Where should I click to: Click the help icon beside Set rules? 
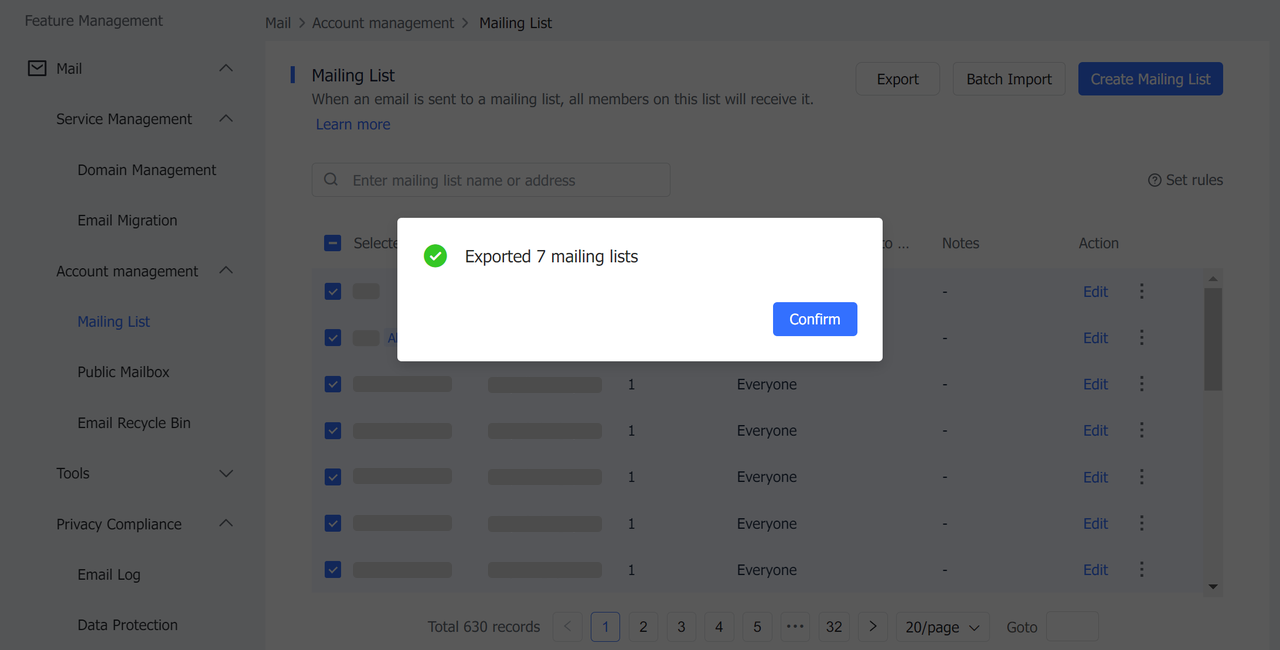tap(1154, 179)
